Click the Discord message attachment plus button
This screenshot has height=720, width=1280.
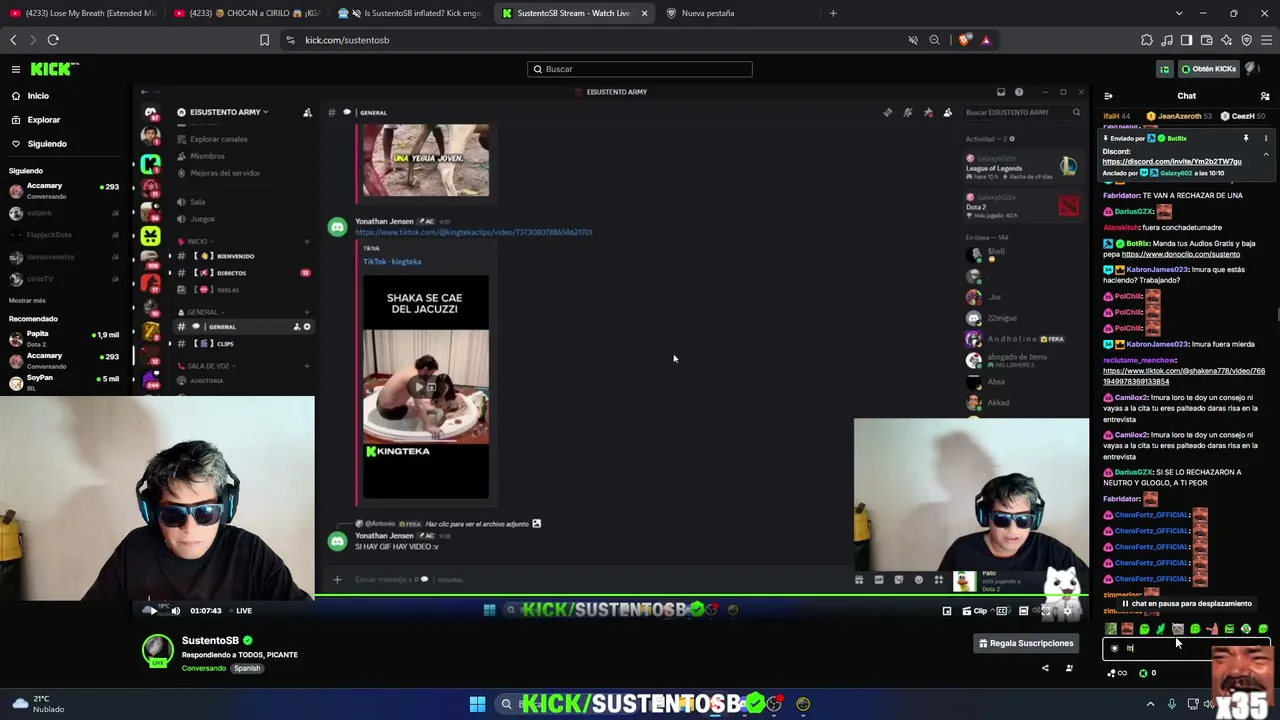[337, 579]
